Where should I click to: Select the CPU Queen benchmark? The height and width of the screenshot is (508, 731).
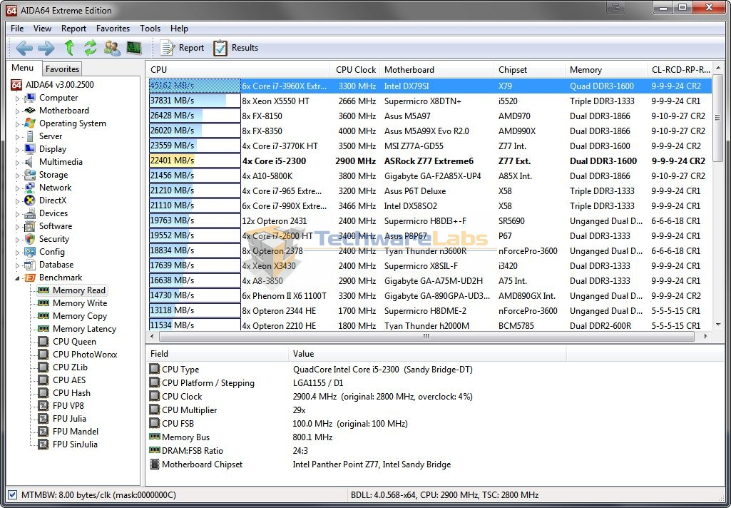point(74,341)
